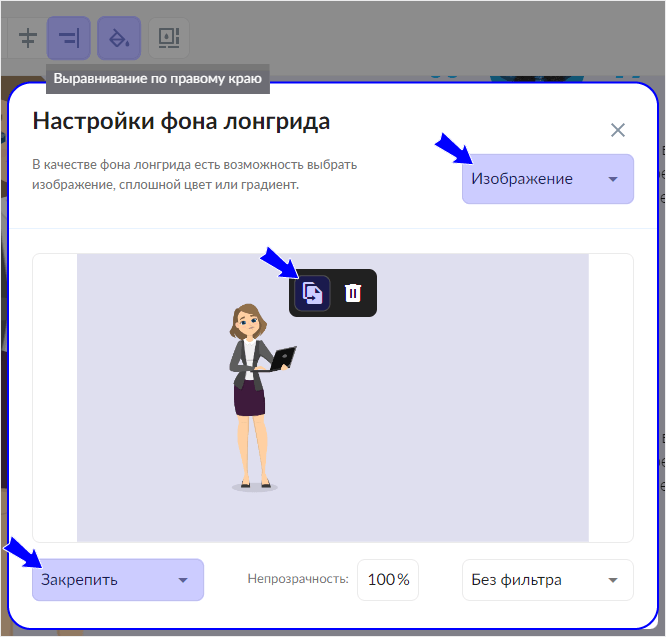This screenshot has width=666, height=637.
Task: Open the background fill bucket tool
Action: pyautogui.click(x=119, y=38)
